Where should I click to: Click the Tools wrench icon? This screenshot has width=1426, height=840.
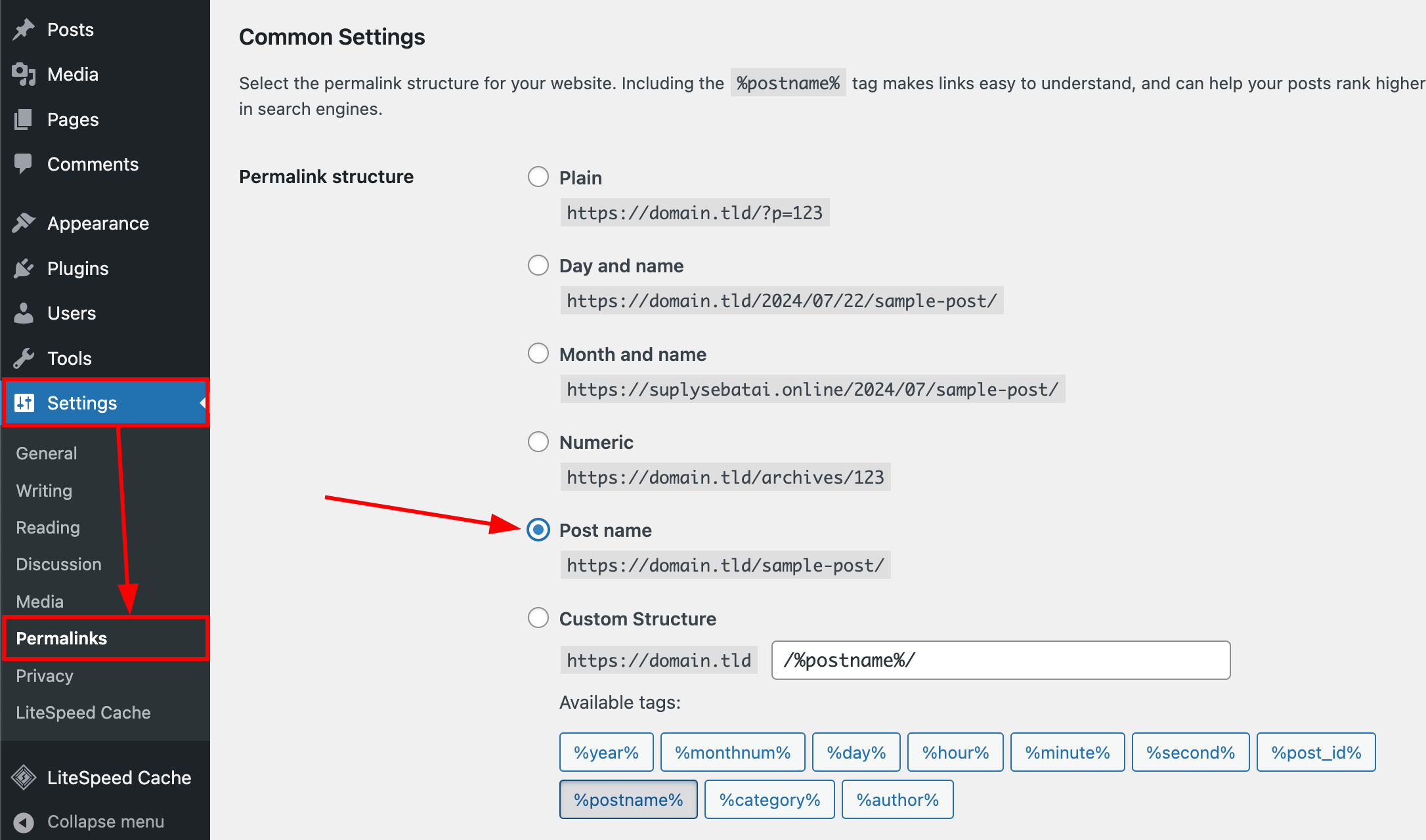pos(24,358)
